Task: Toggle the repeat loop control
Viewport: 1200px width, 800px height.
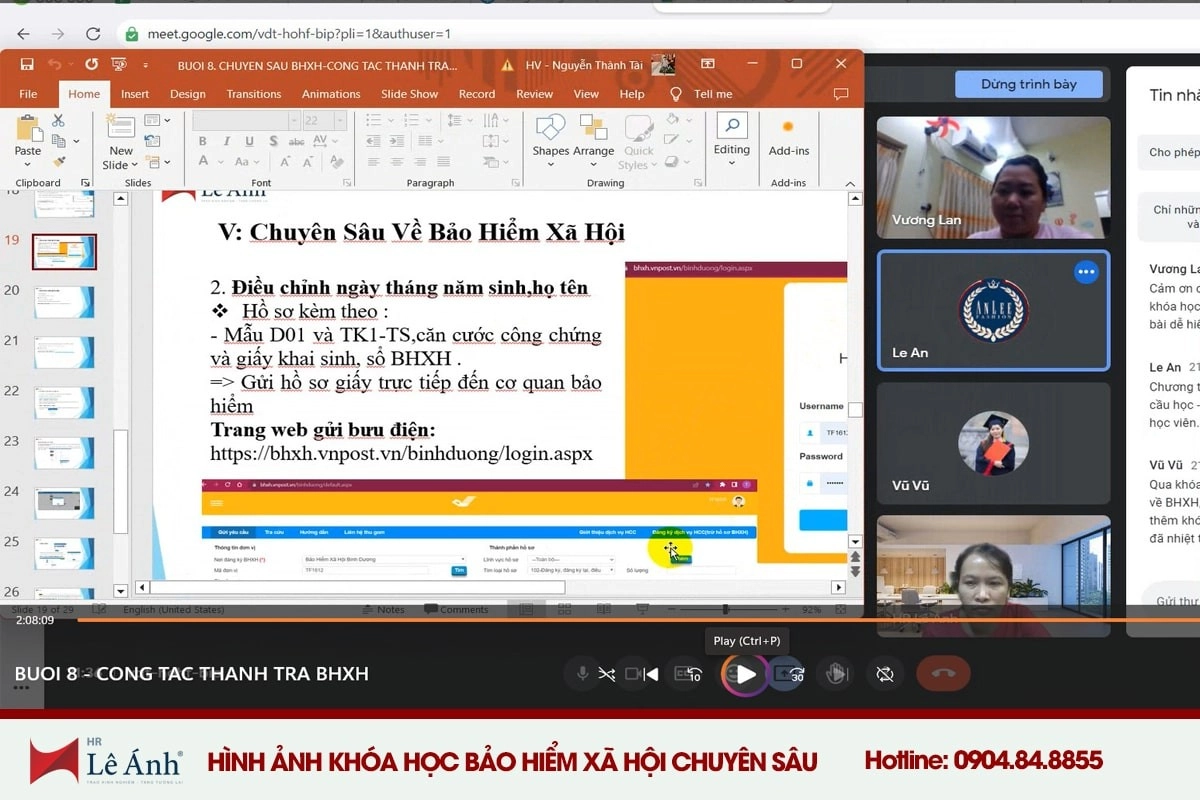Action: [884, 674]
